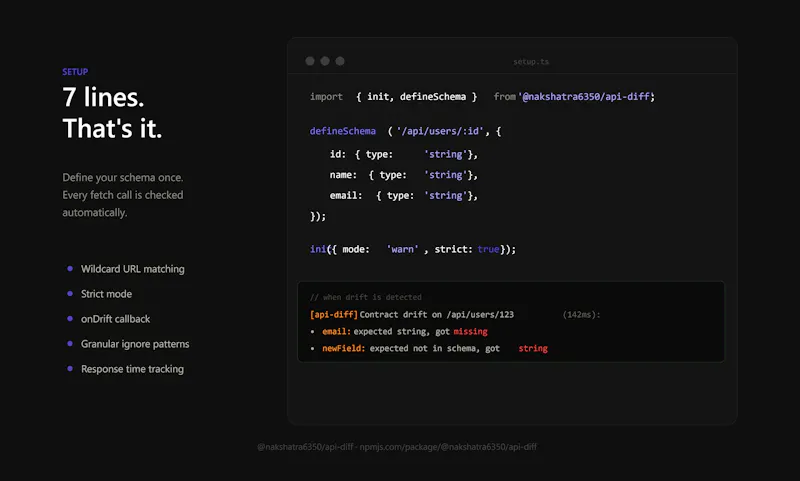Click the init mode 'warn' line

click(x=413, y=249)
